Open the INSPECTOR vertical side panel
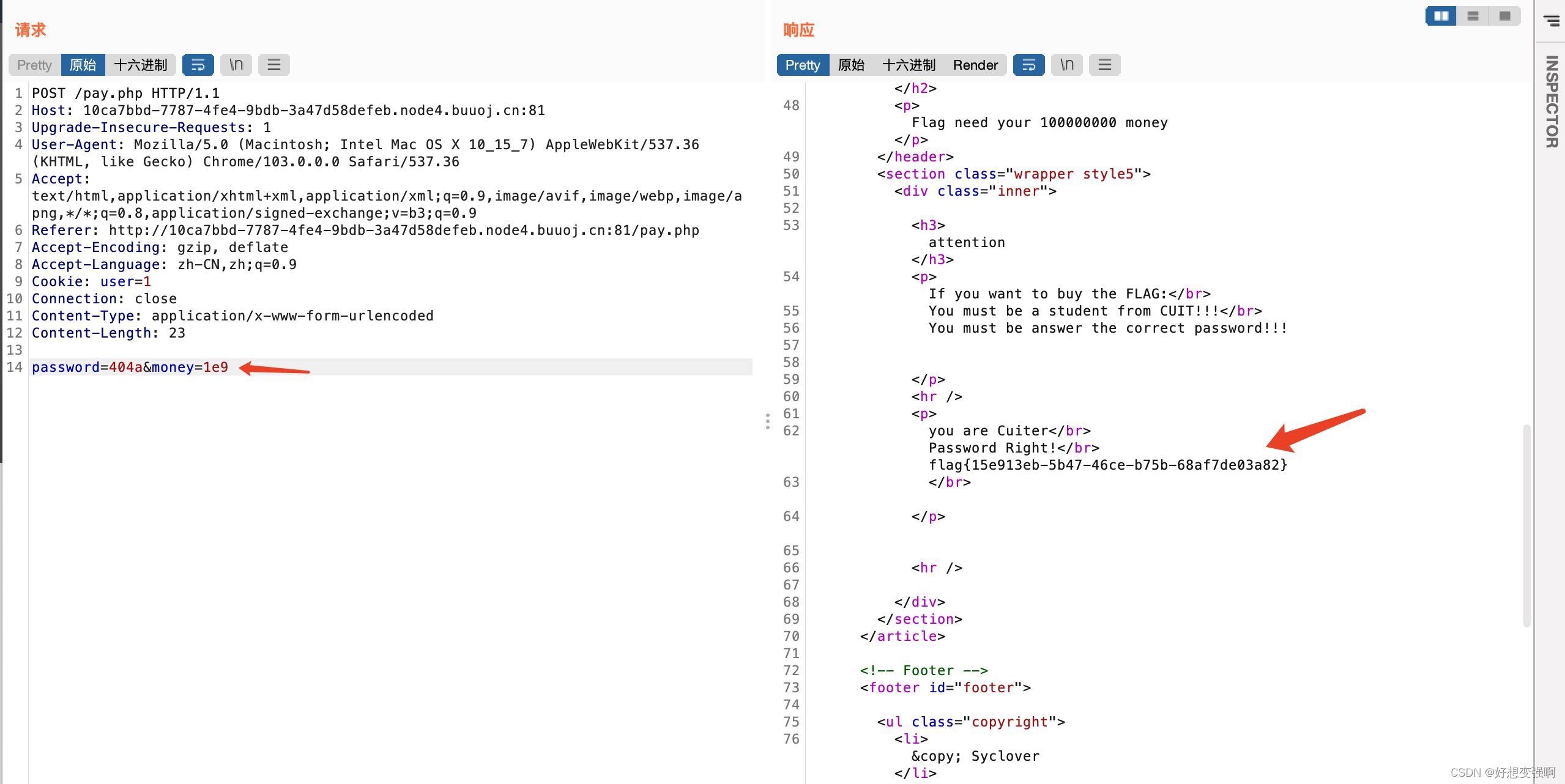The width and height of the screenshot is (1565, 784). tap(1552, 102)
